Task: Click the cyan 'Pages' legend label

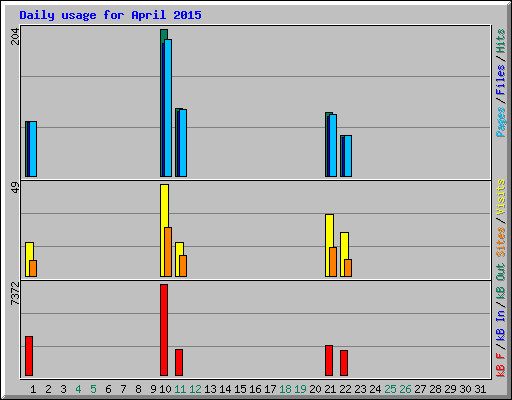Action: pyautogui.click(x=501, y=122)
